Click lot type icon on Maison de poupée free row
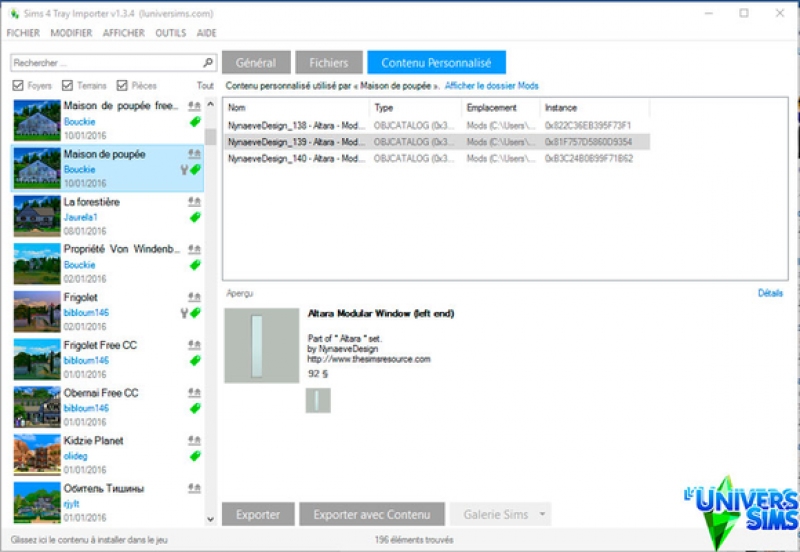 (x=194, y=106)
